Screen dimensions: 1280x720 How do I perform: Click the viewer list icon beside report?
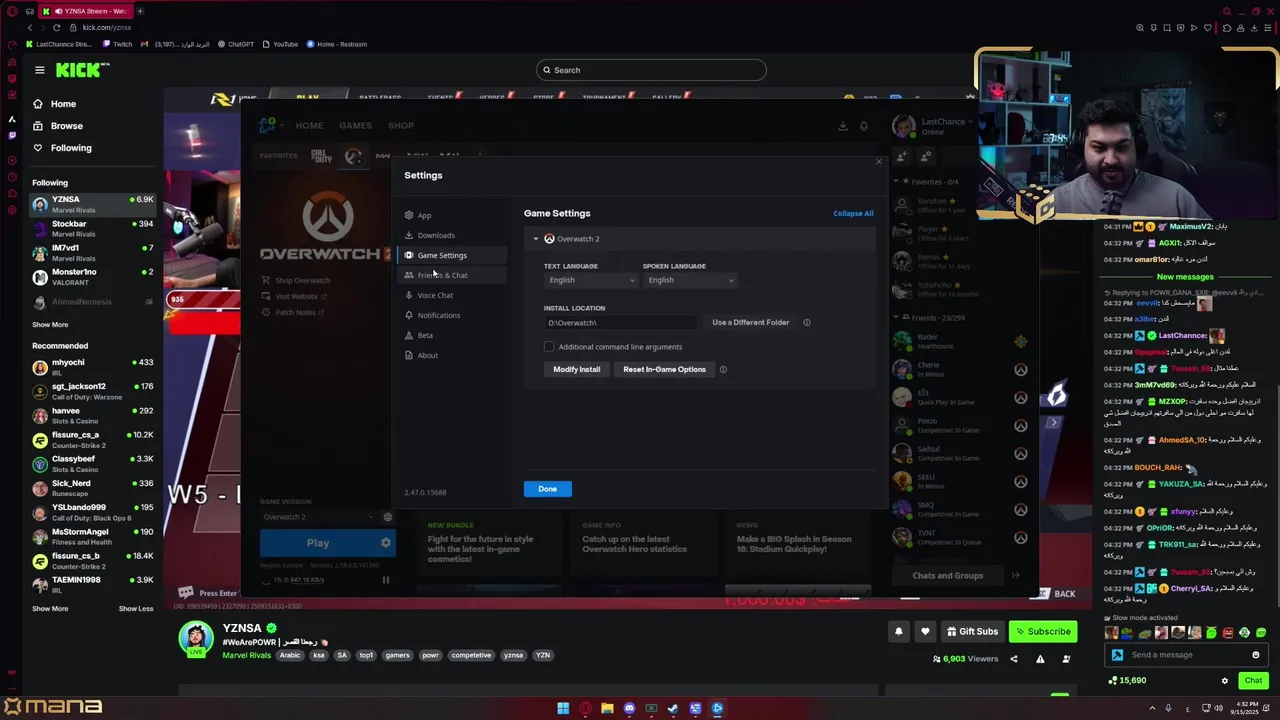click(x=1066, y=659)
